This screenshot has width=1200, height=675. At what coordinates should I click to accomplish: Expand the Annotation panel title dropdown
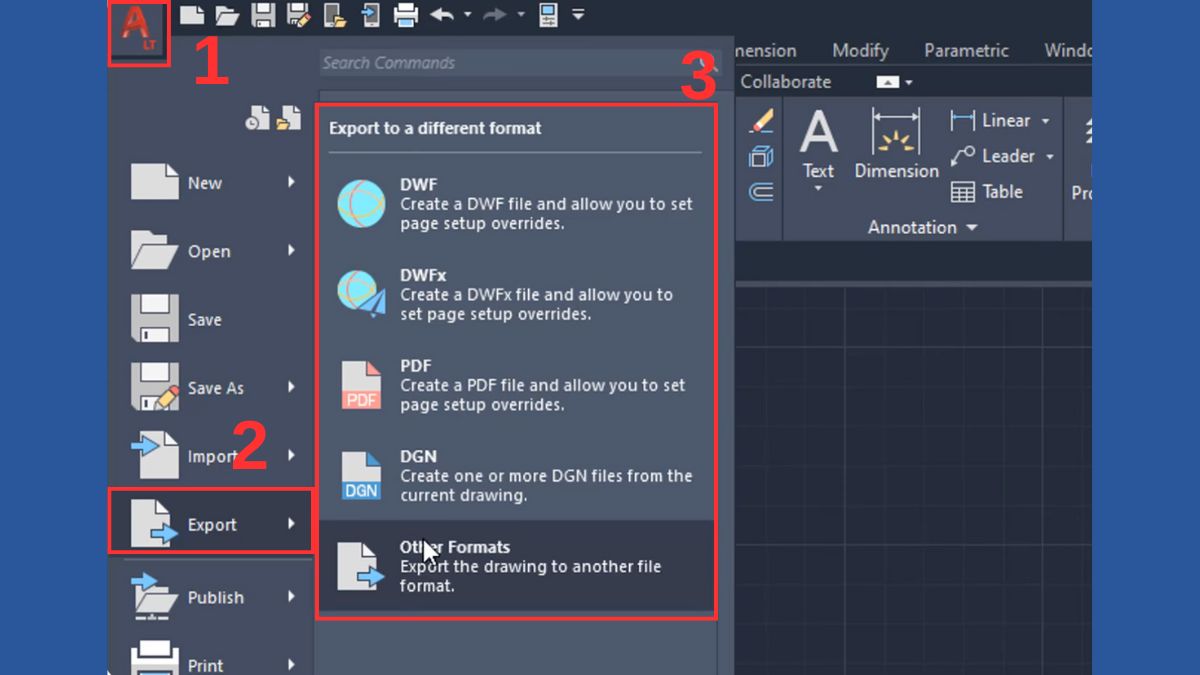[x=971, y=228]
